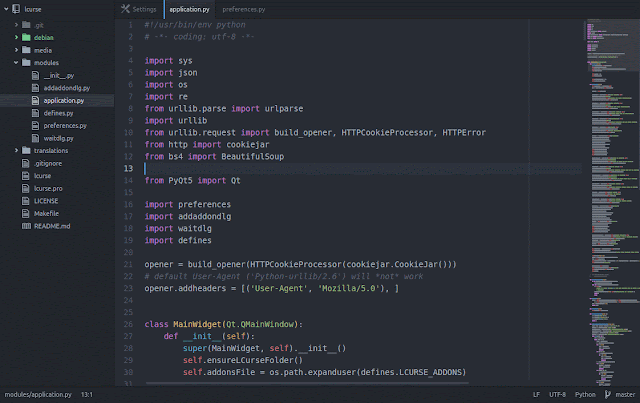Expand the media folder chevron
The height and width of the screenshot is (403, 640).
16,50
